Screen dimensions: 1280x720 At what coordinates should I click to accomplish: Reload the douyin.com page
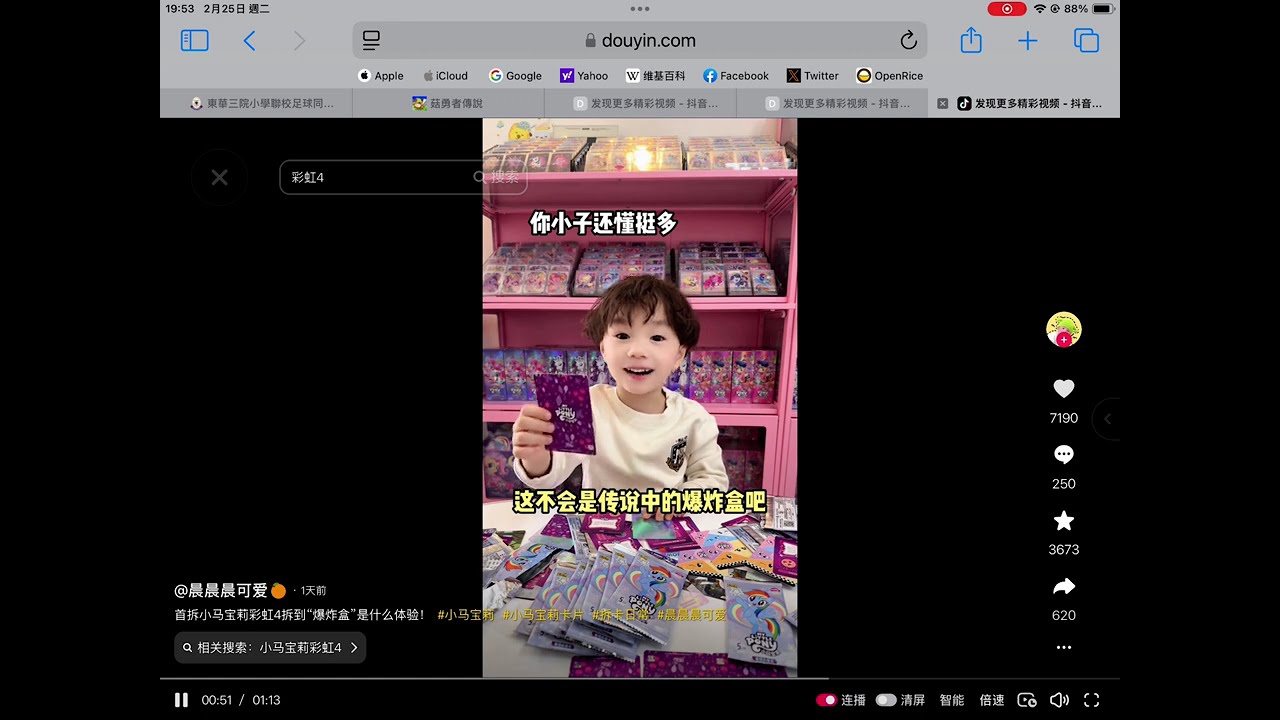908,40
